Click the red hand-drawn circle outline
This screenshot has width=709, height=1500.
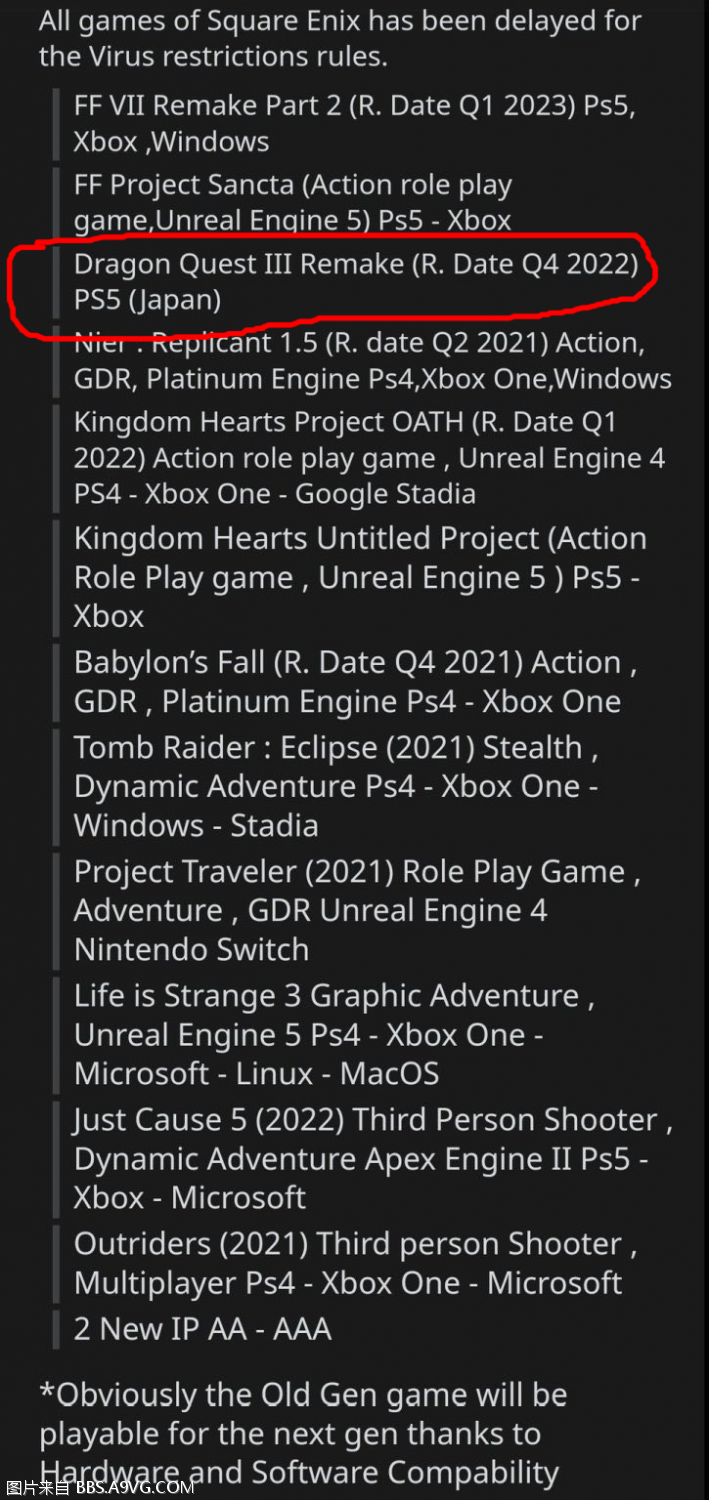[x=331, y=282]
